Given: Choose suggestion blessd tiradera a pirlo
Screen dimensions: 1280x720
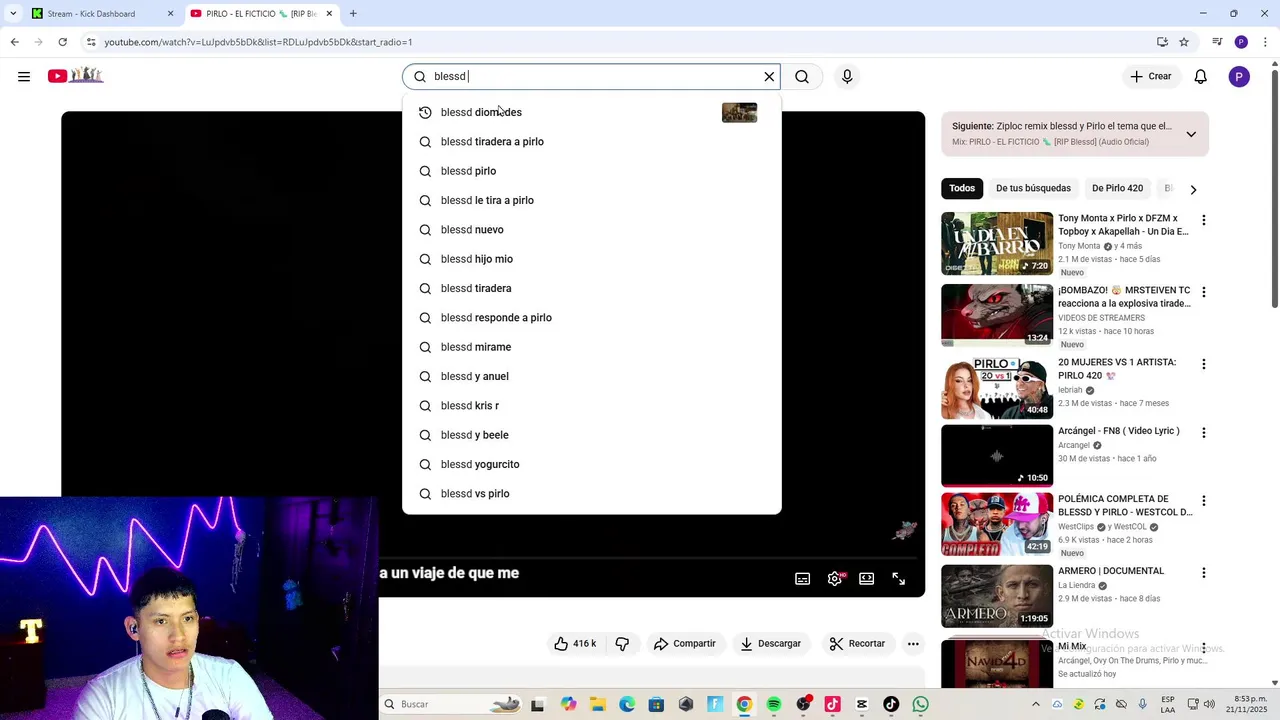Looking at the screenshot, I should [x=591, y=141].
